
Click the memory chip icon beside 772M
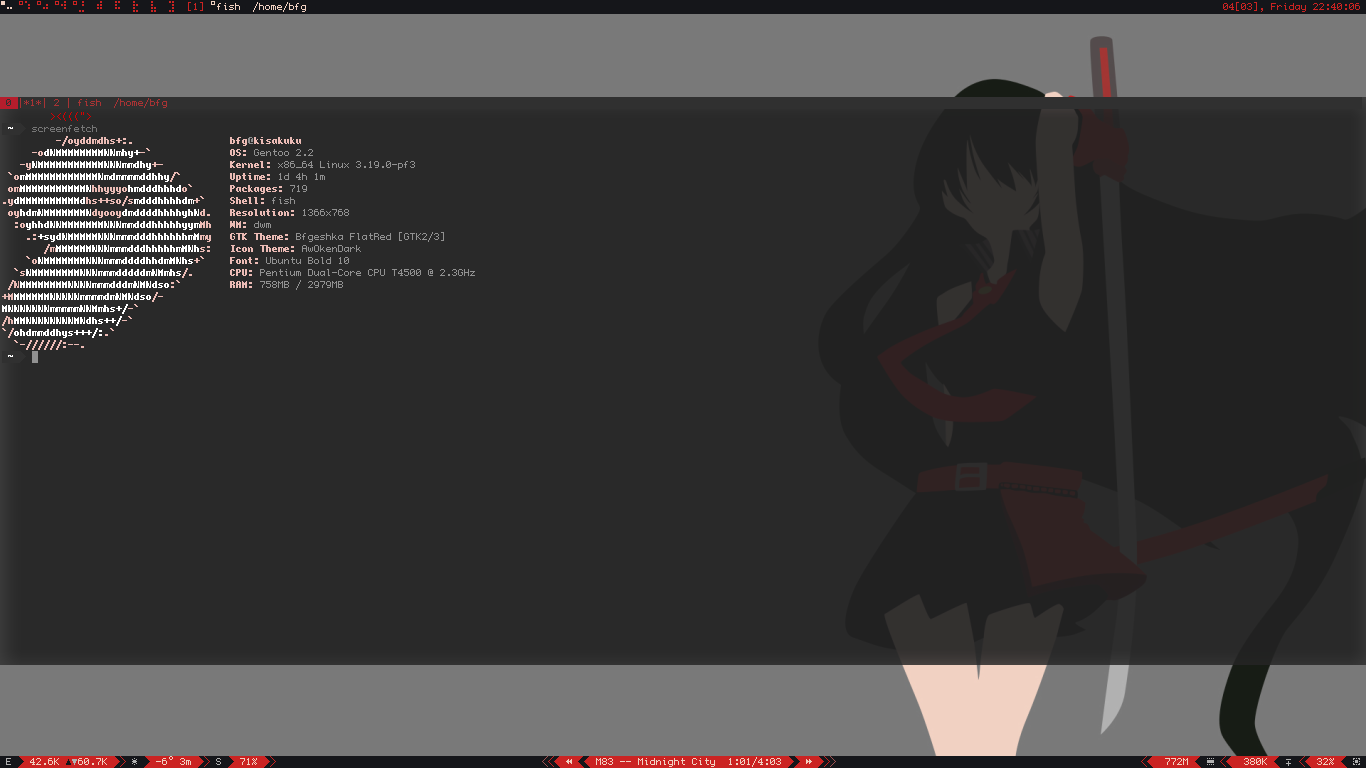tap(1211, 762)
